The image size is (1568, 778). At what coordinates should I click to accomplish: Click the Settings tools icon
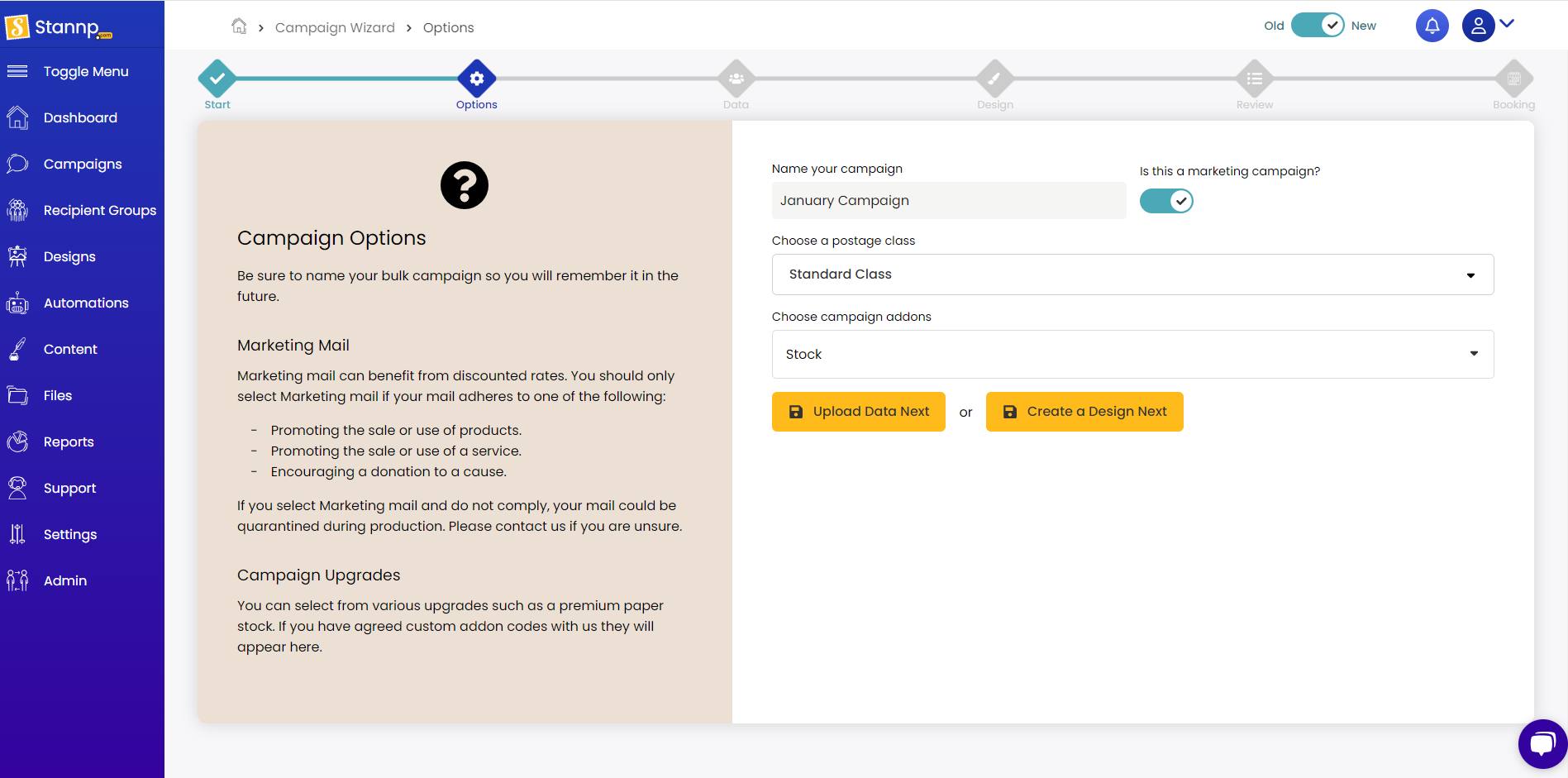pyautogui.click(x=17, y=534)
